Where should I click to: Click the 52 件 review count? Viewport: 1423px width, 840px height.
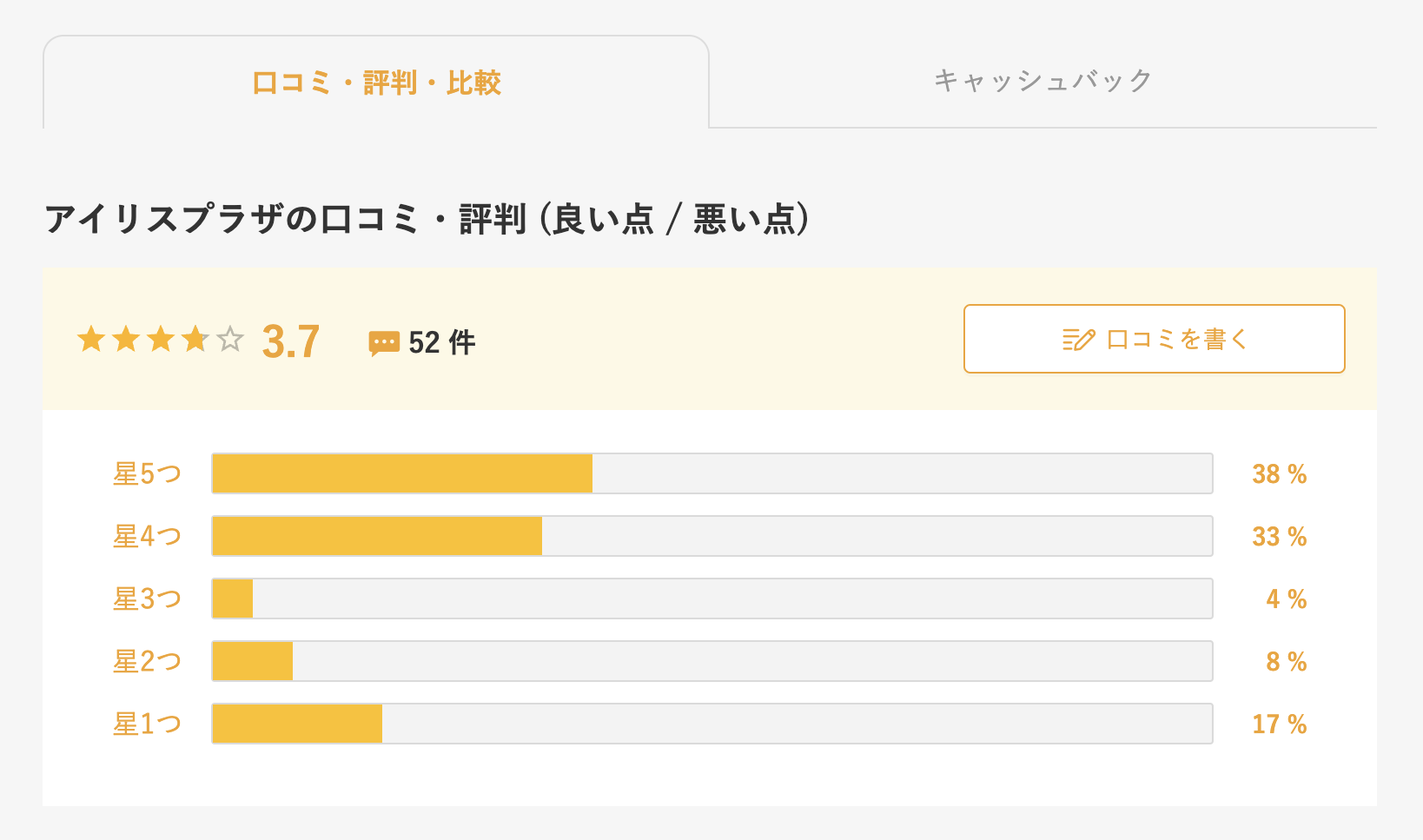(x=442, y=342)
